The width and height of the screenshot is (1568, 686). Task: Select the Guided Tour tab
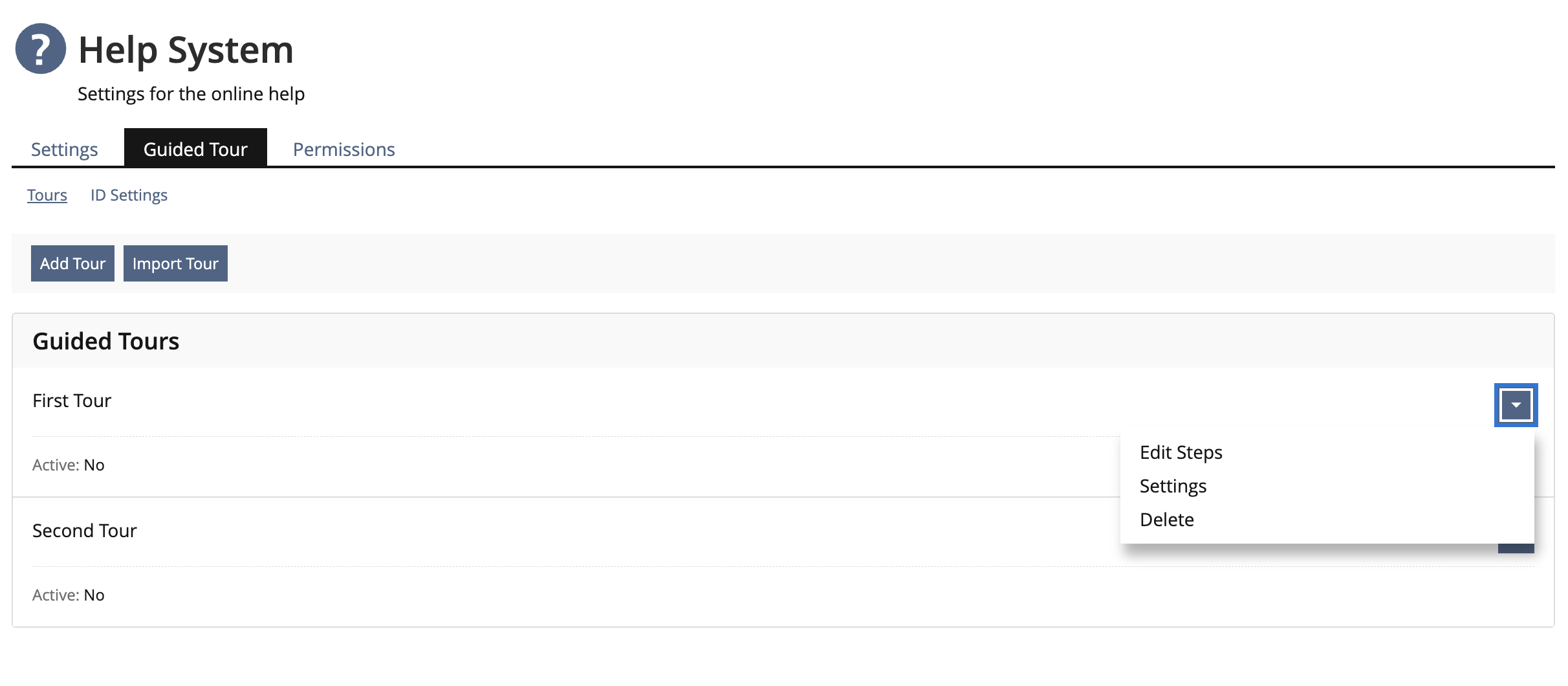[195, 149]
